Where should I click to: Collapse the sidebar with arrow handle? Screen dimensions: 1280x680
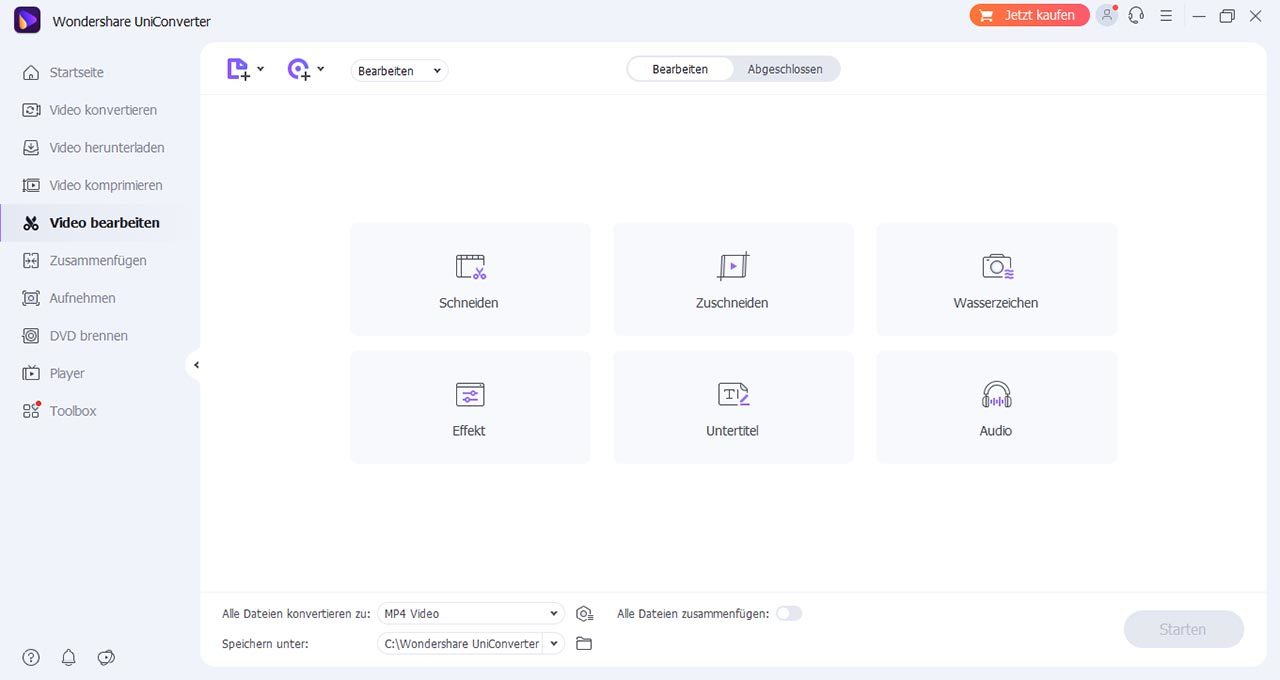click(196, 365)
